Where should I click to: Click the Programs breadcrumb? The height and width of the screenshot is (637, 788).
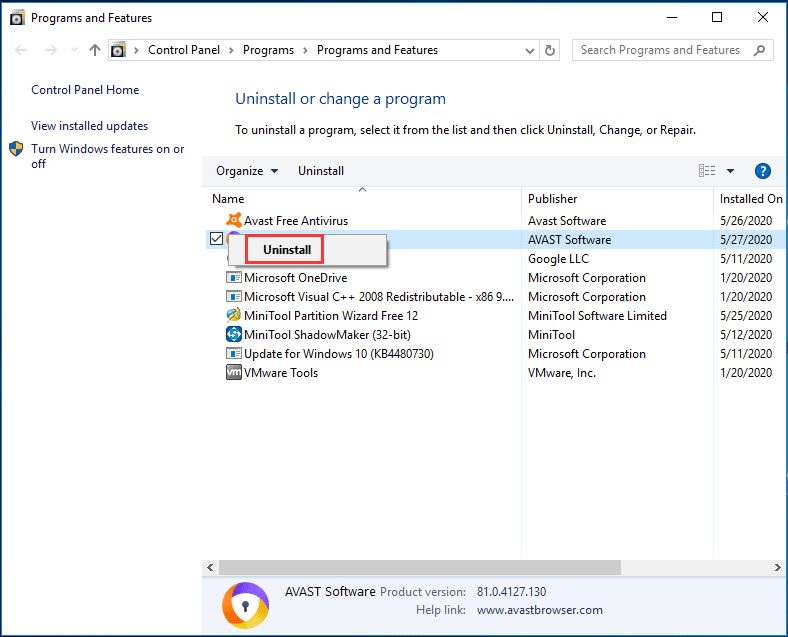[x=268, y=50]
